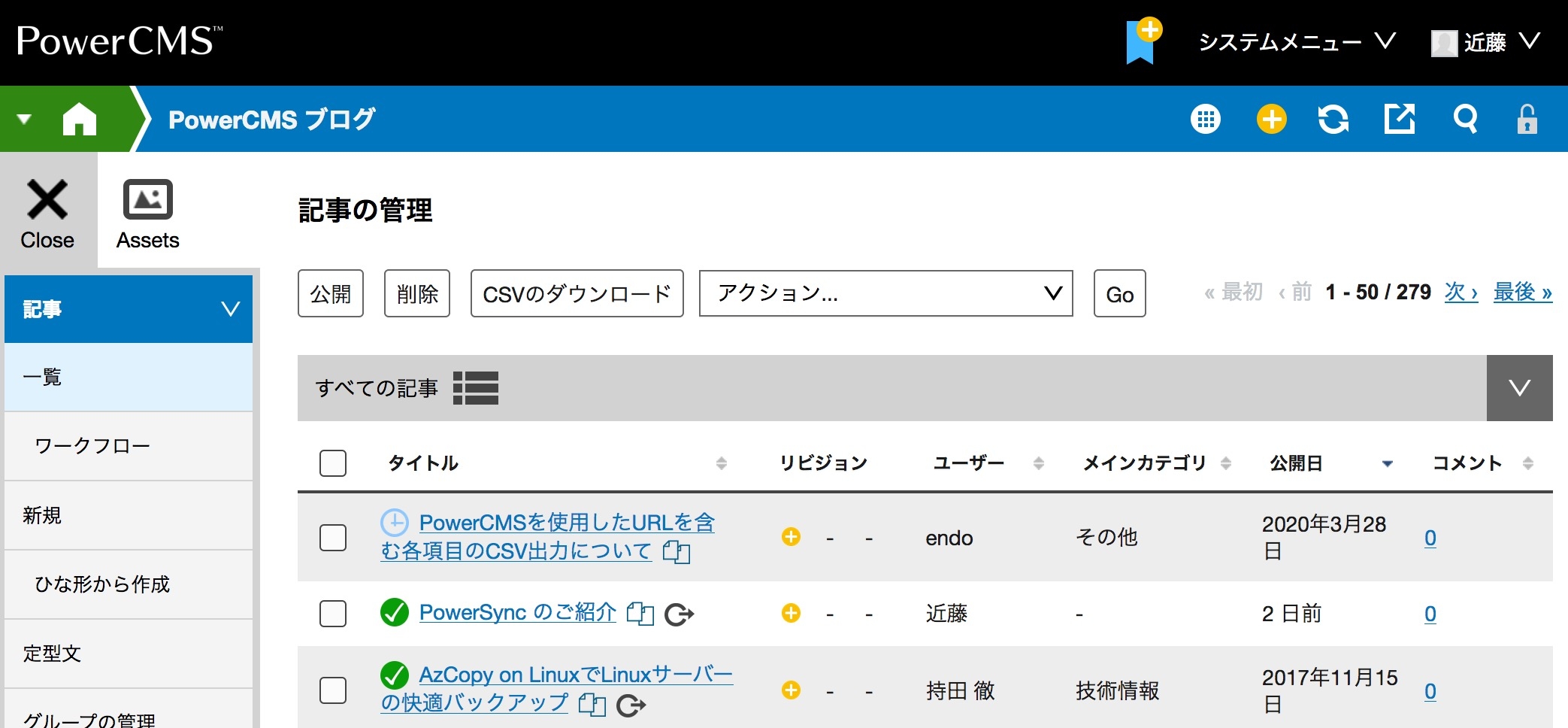Screen dimensions: 1568x728
Task: Expand the filter panel chevron on gray bar
Action: (x=1520, y=388)
